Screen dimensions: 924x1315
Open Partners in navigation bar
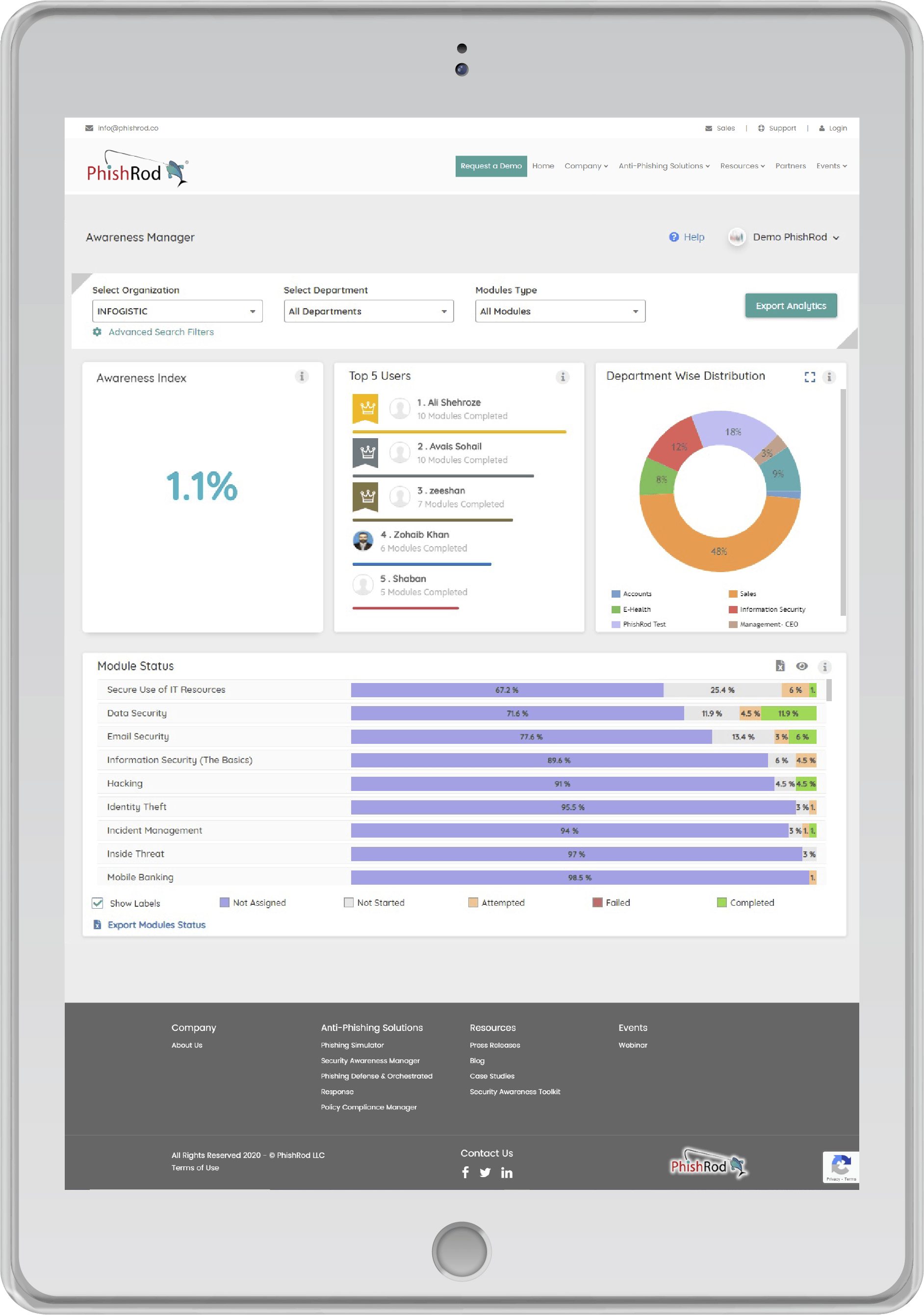pos(791,166)
